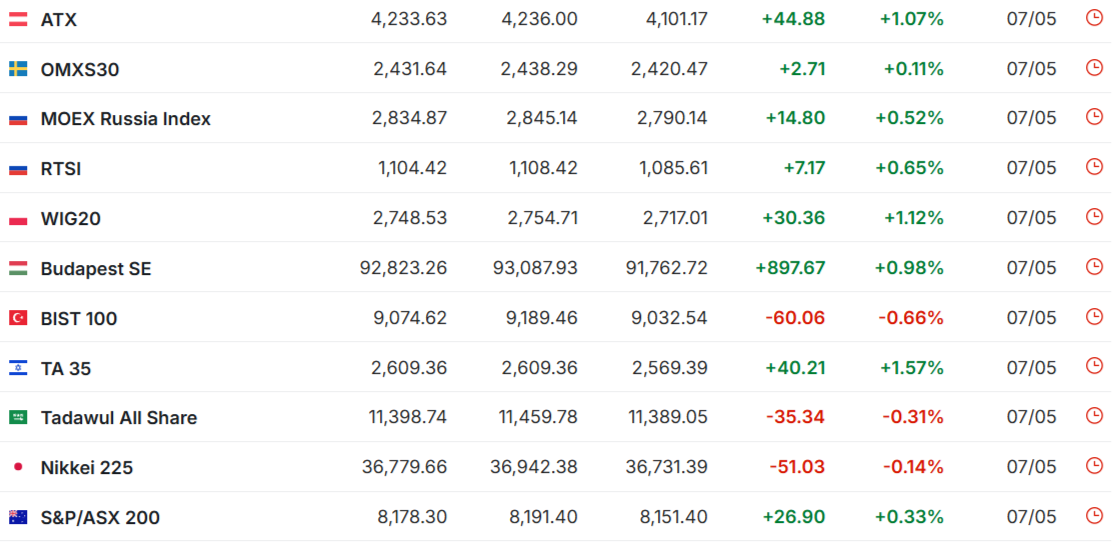Click the clock icon in RTSI row

[x=1093, y=167]
